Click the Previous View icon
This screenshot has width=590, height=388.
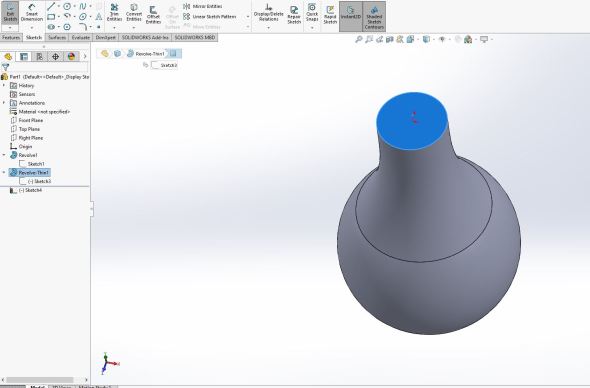(x=379, y=39)
